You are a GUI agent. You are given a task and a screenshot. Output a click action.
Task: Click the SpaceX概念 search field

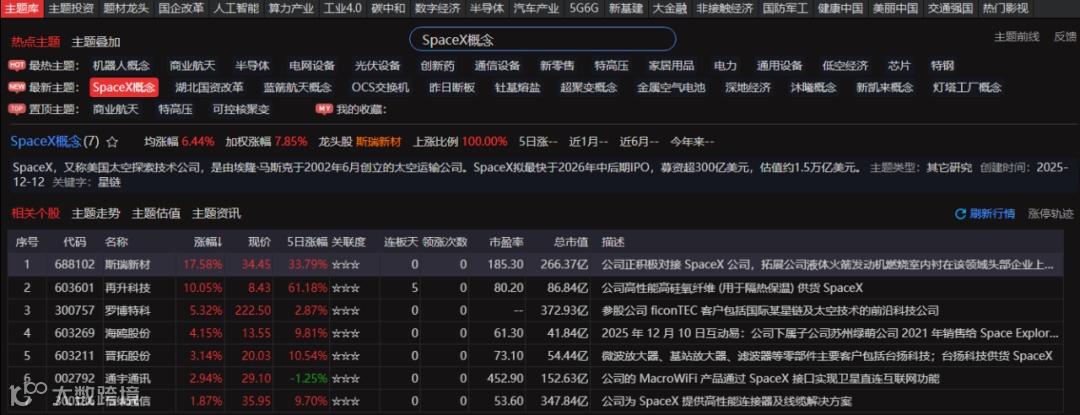point(543,39)
